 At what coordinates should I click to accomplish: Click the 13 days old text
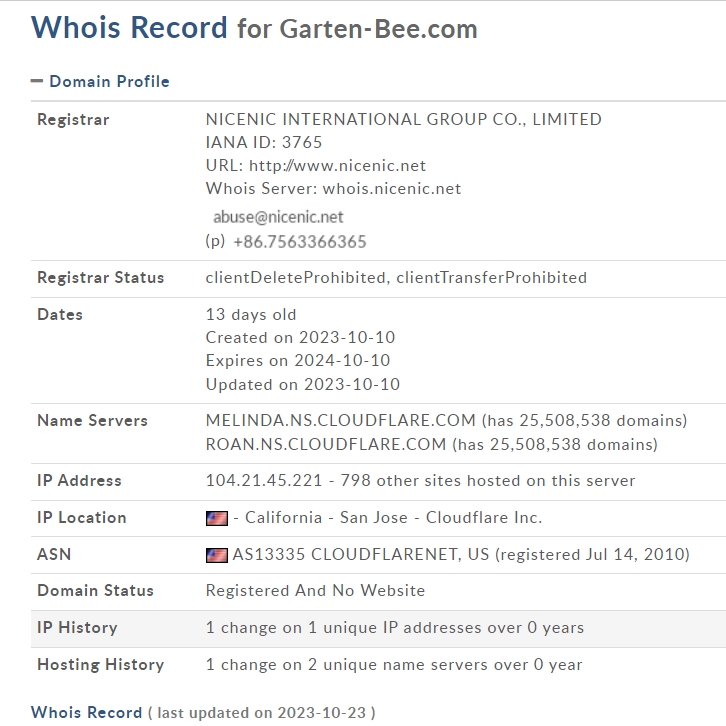[x=251, y=315]
